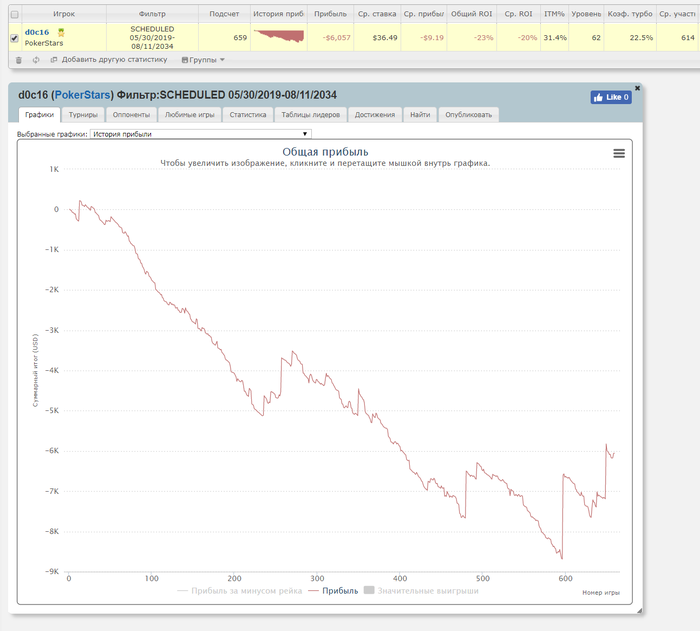Image resolution: width=700 pixels, height=631 pixels.
Task: Sort by the Ср. ставка column header
Action: click(x=377, y=14)
